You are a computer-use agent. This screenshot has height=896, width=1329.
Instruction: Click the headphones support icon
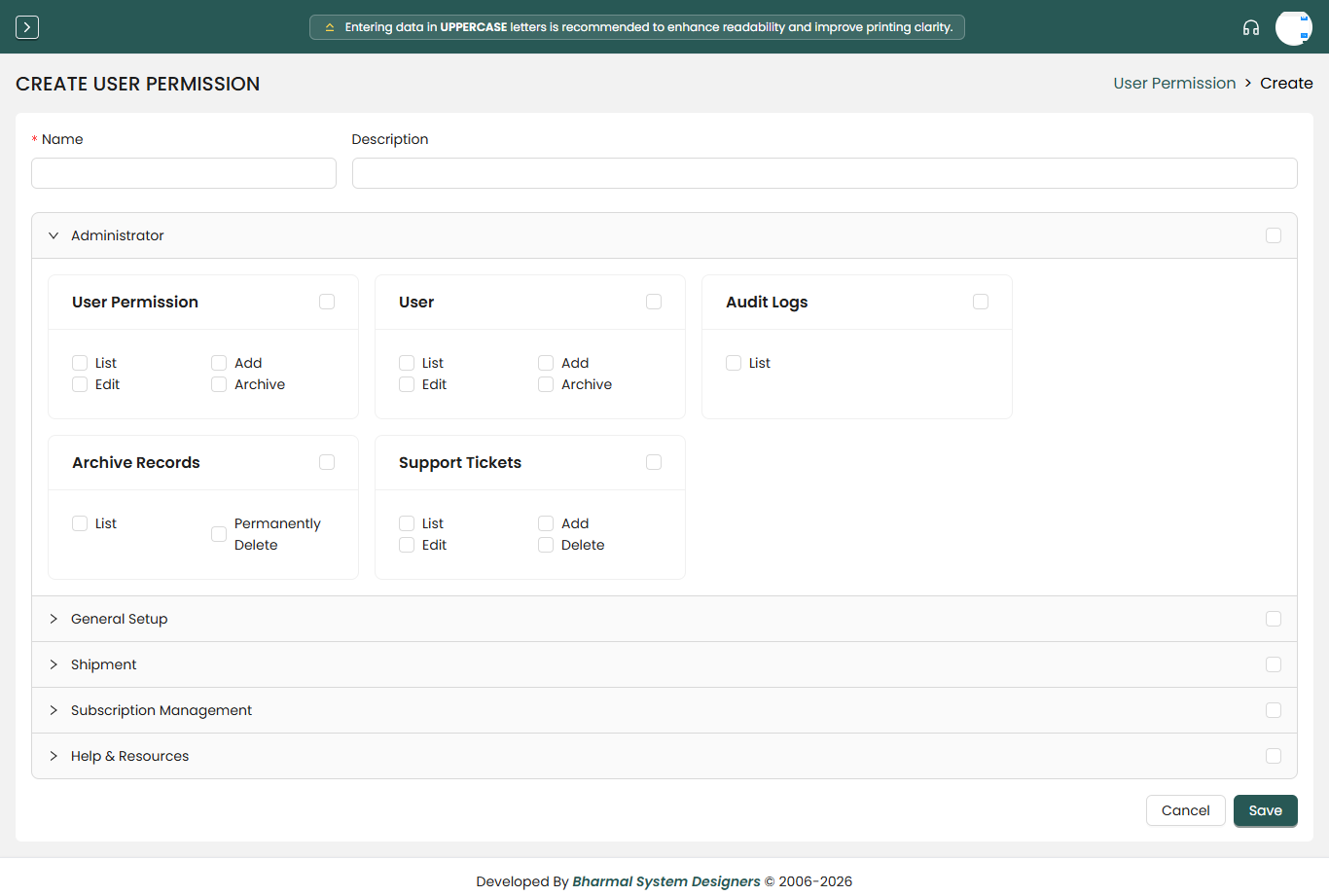pyautogui.click(x=1251, y=27)
